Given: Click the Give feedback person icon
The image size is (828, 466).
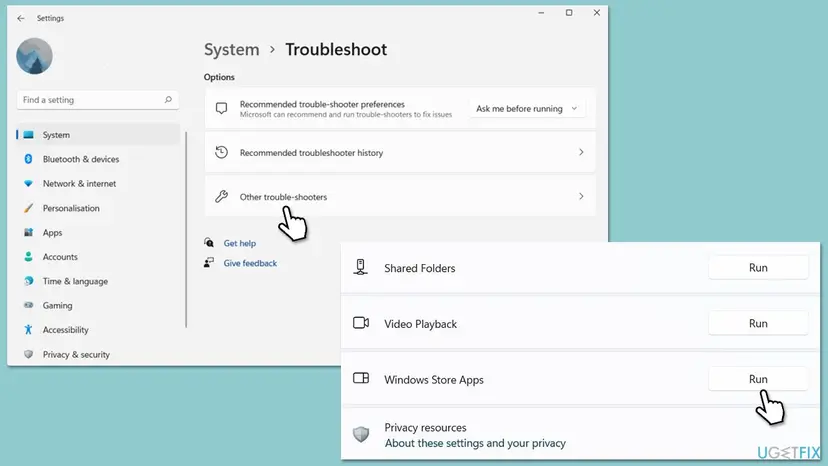Looking at the screenshot, I should tap(209, 263).
